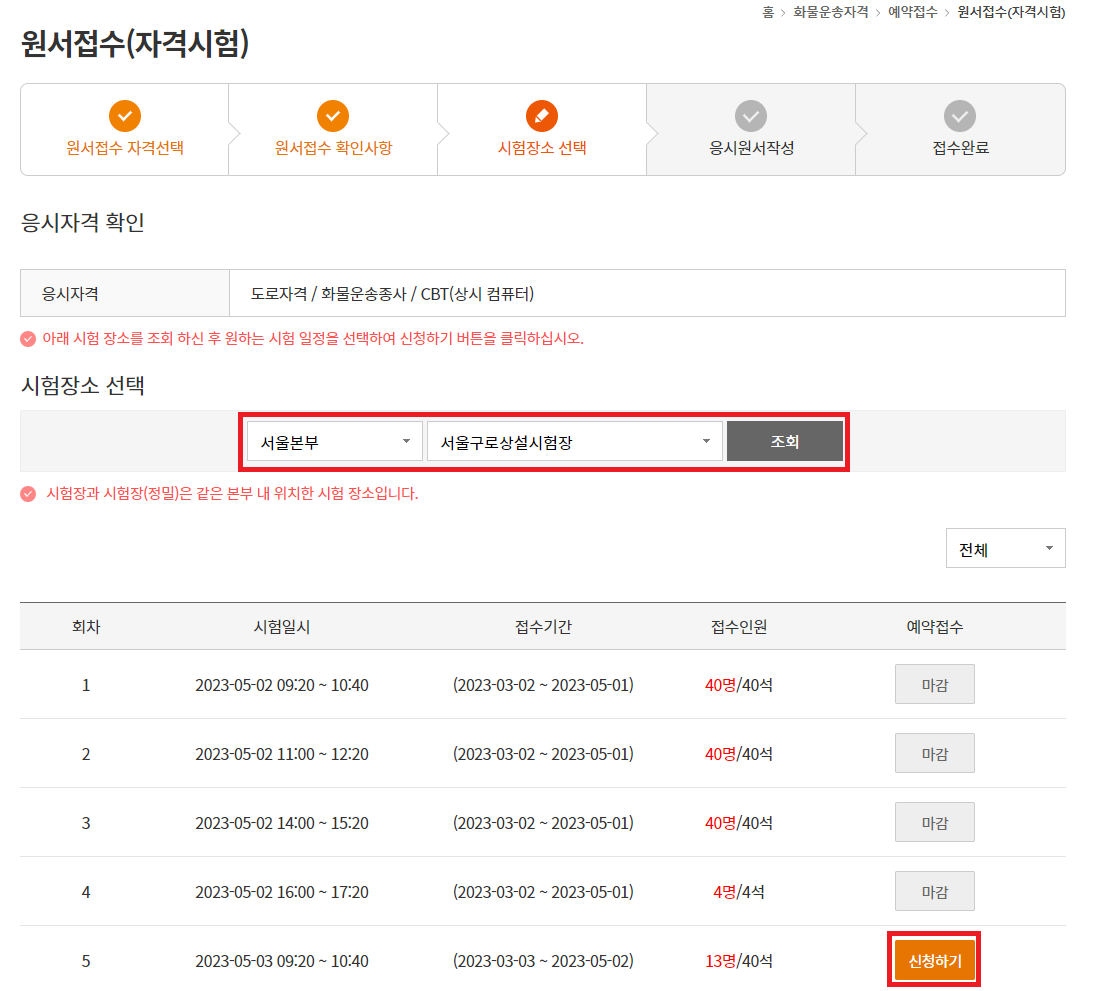
Task: Click the orange check icon on 원서접수 자격선택 step
Action: click(124, 116)
